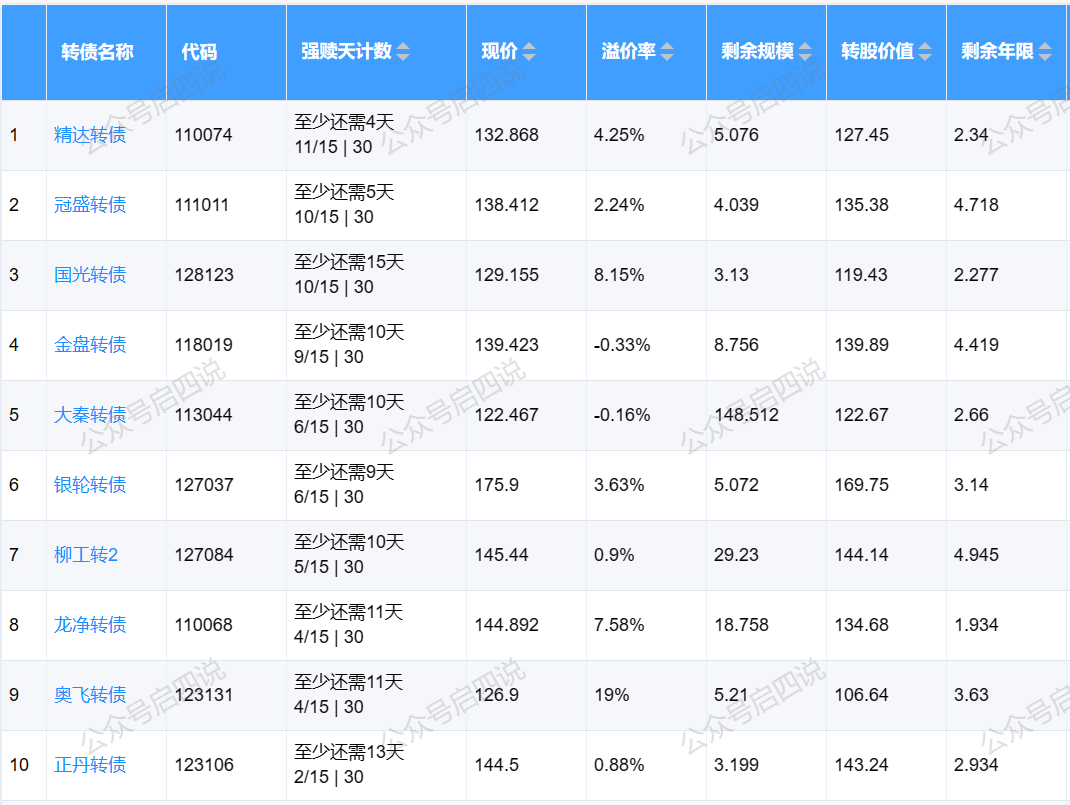Viewport: 1070px width, 805px height.
Task: Click the 代码 column header
Action: coord(199,52)
